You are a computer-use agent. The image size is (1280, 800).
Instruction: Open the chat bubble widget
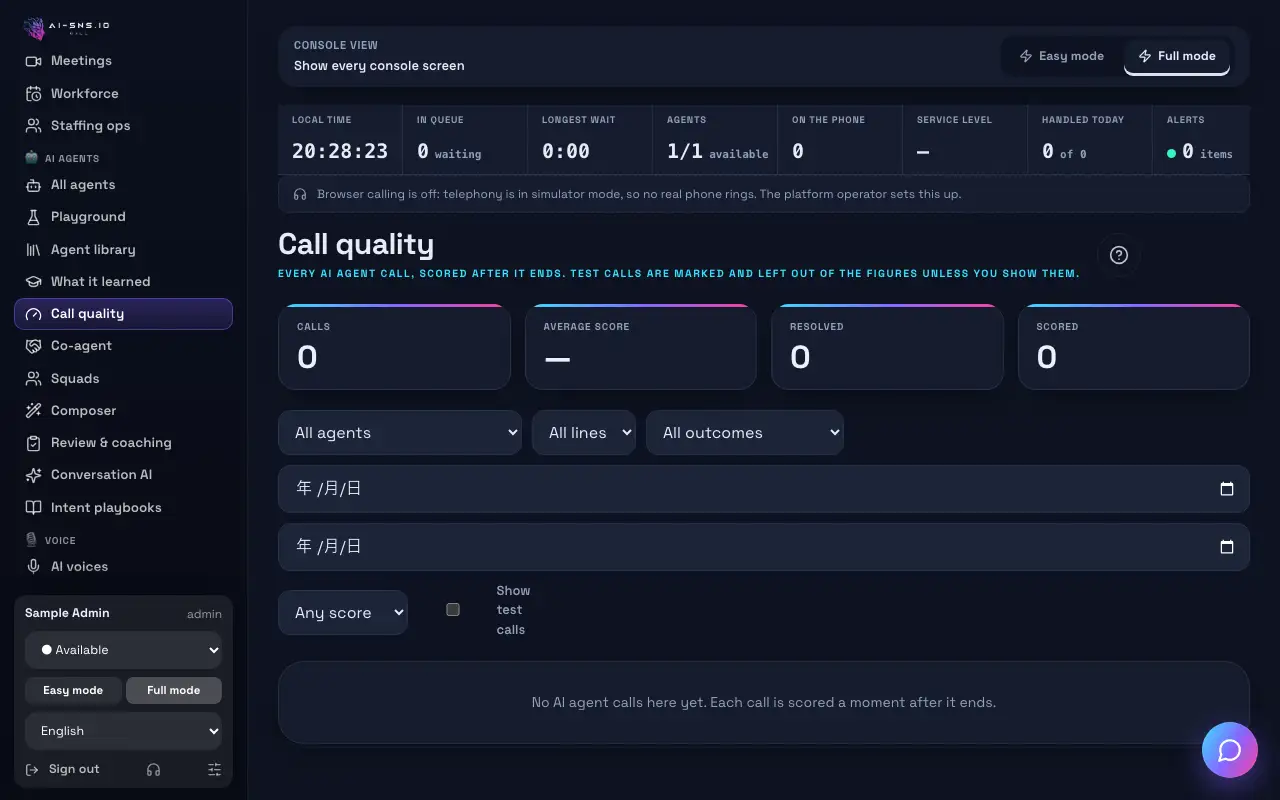pos(1230,750)
